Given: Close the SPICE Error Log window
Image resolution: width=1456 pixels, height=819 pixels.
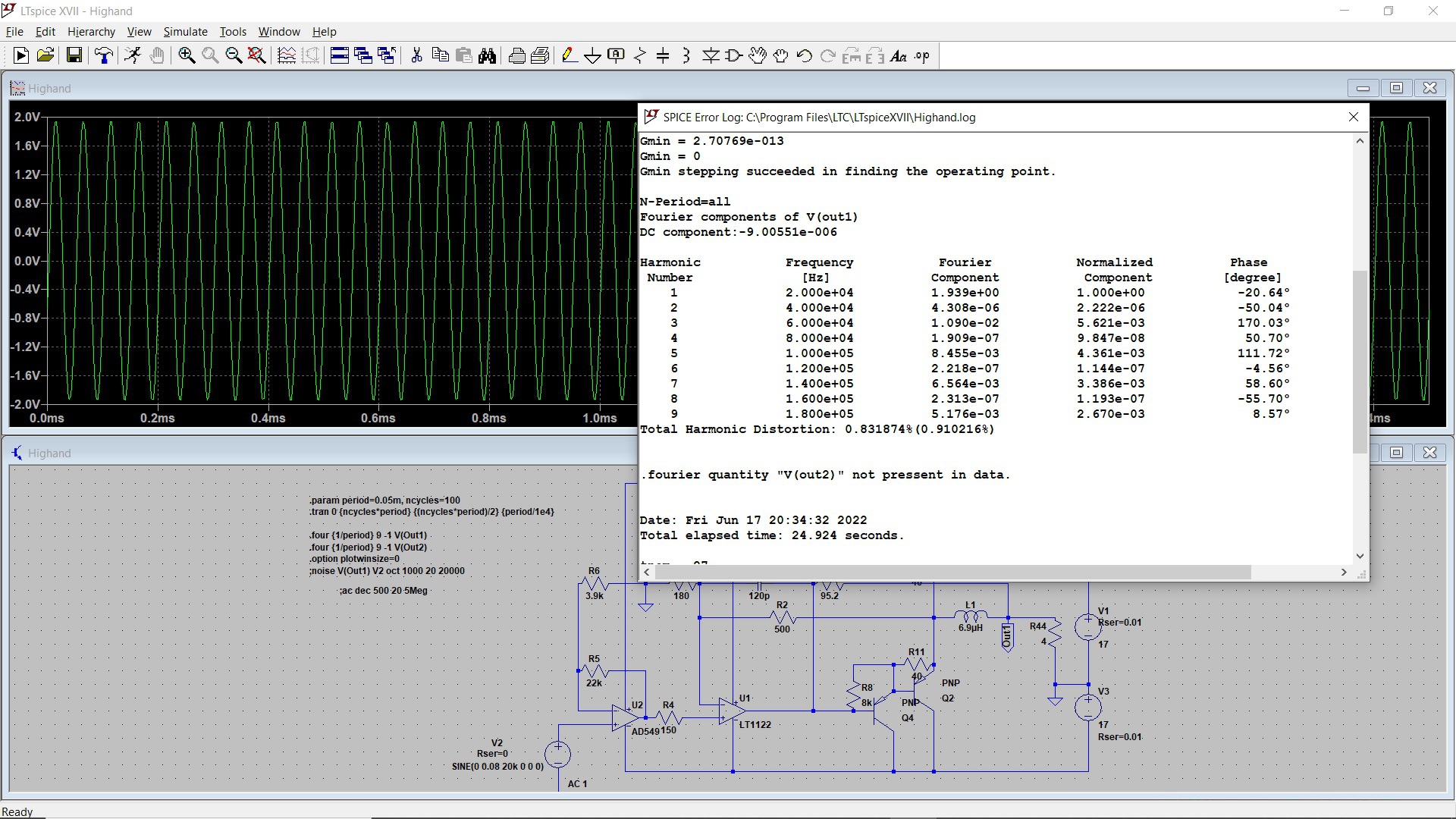Looking at the screenshot, I should pos(1354,117).
